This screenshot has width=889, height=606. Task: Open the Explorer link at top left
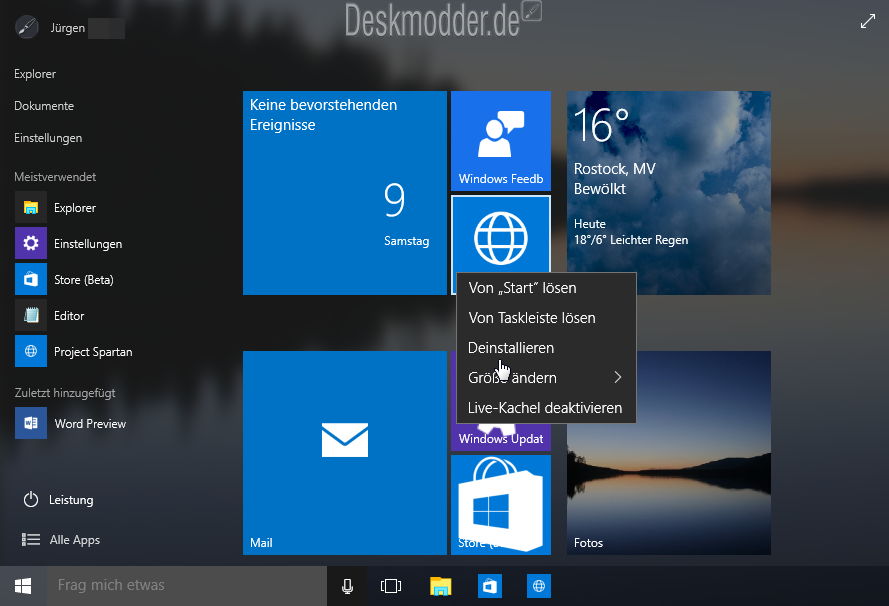click(35, 74)
